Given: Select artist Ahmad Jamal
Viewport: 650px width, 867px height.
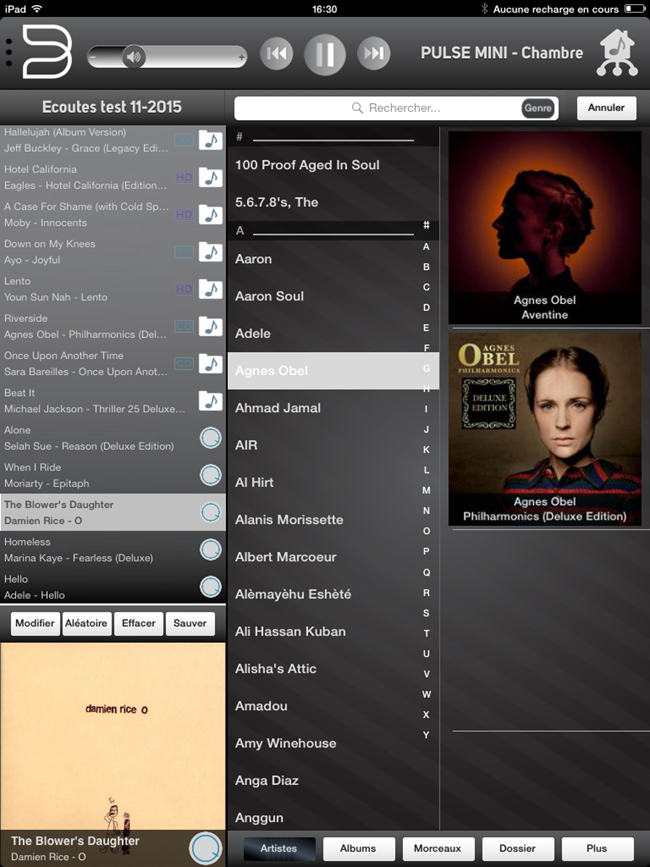Looking at the screenshot, I should tap(333, 408).
